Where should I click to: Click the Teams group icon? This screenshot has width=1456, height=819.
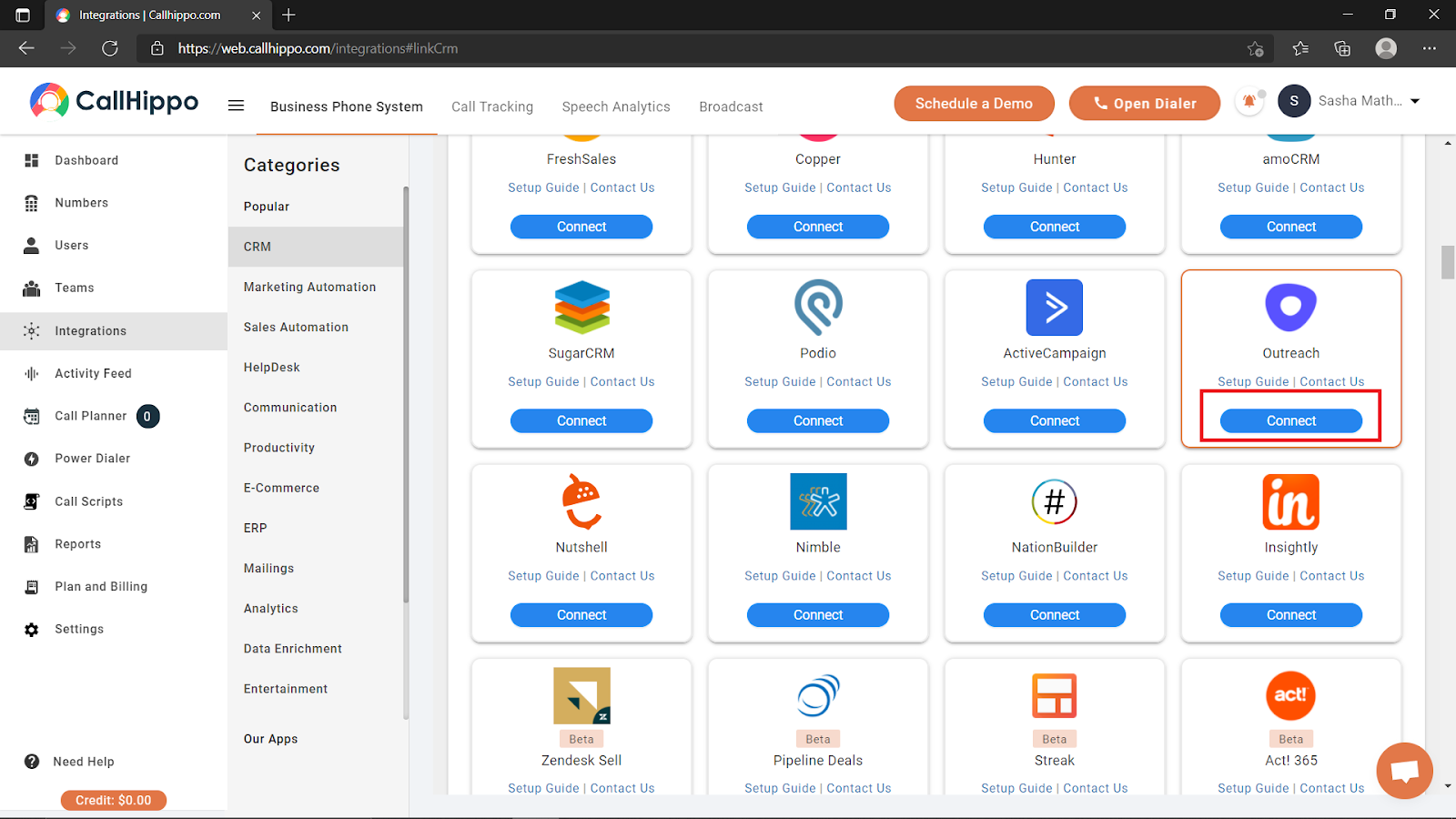[32, 288]
